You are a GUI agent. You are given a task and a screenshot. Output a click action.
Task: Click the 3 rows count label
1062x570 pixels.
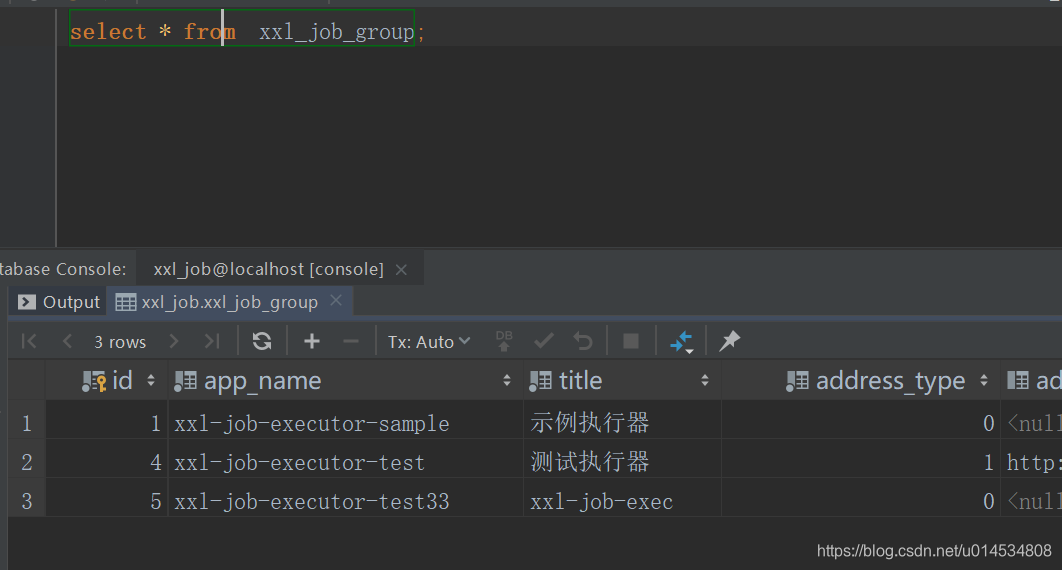(x=120, y=342)
